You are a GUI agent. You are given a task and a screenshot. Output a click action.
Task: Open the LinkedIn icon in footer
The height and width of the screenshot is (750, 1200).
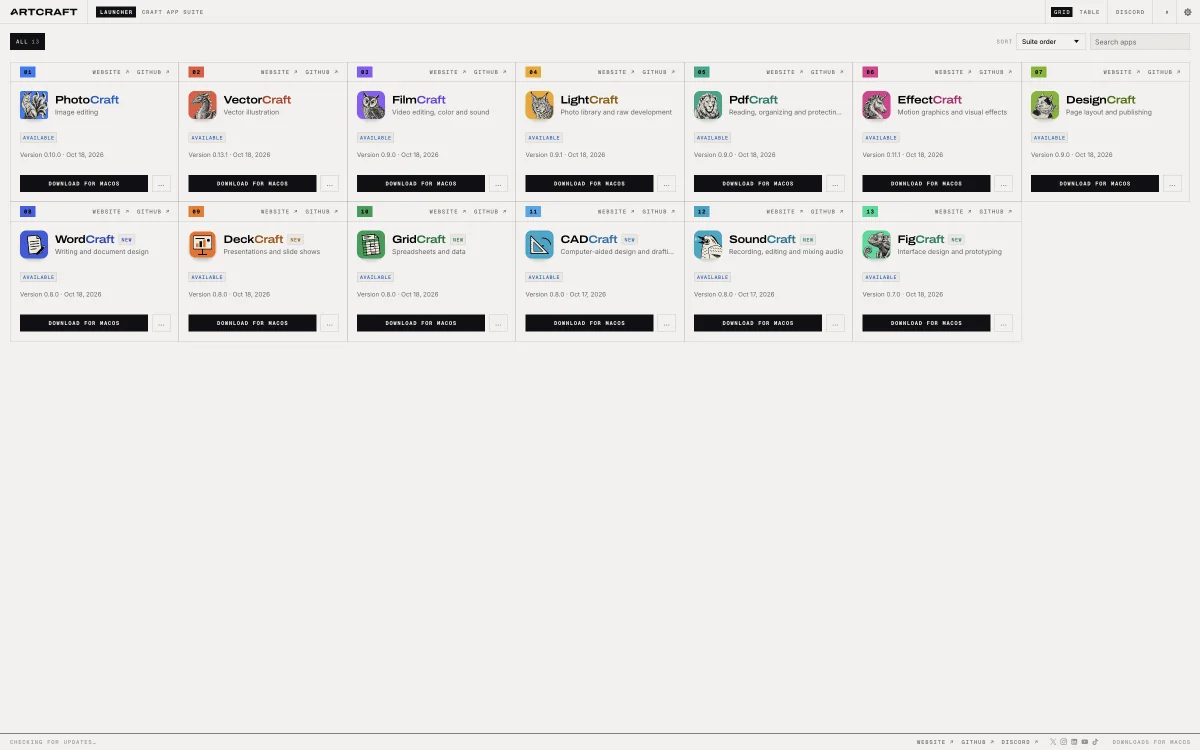[x=1074, y=742]
